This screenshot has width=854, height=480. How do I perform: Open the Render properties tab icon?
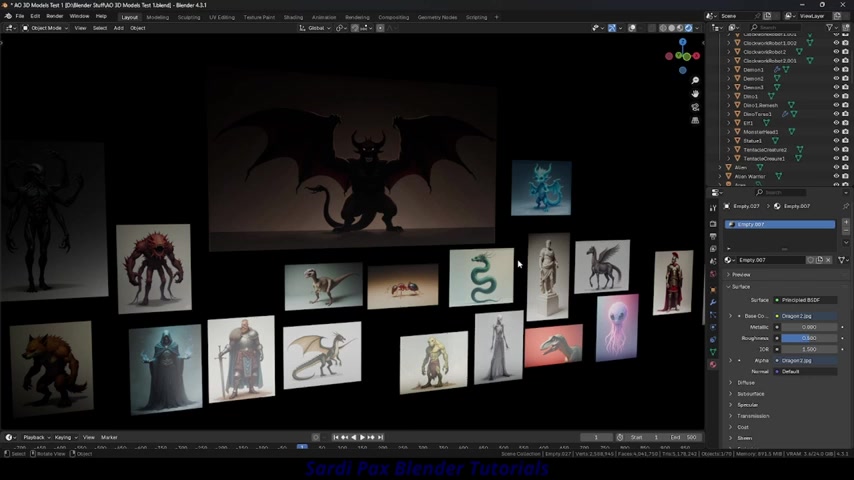pos(713,224)
